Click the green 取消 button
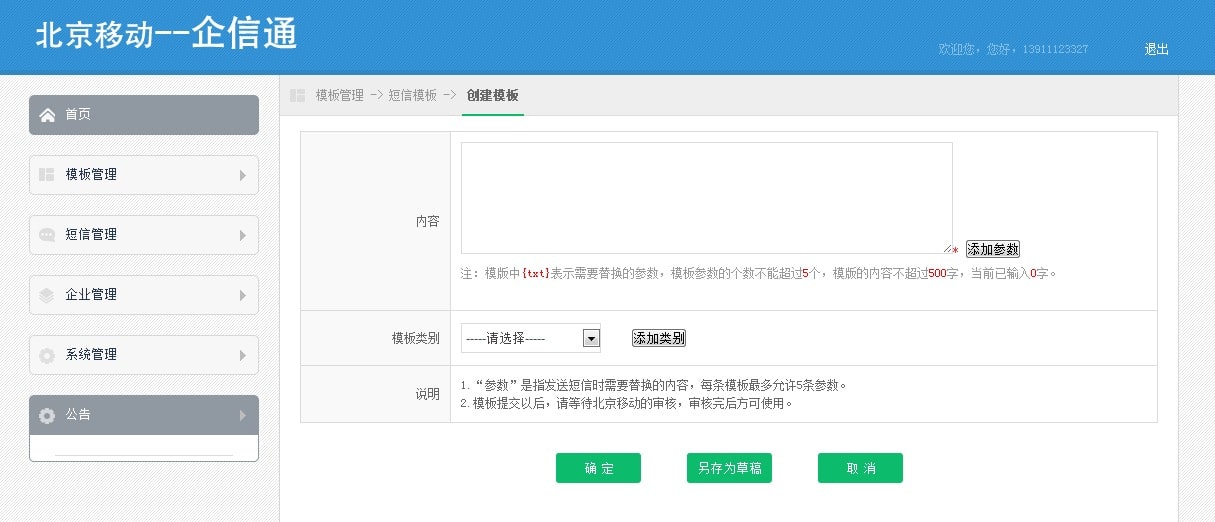 pyautogui.click(x=860, y=468)
